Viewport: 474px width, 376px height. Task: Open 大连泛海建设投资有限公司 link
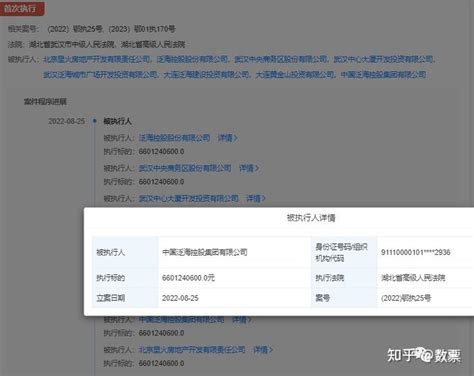coord(206,74)
